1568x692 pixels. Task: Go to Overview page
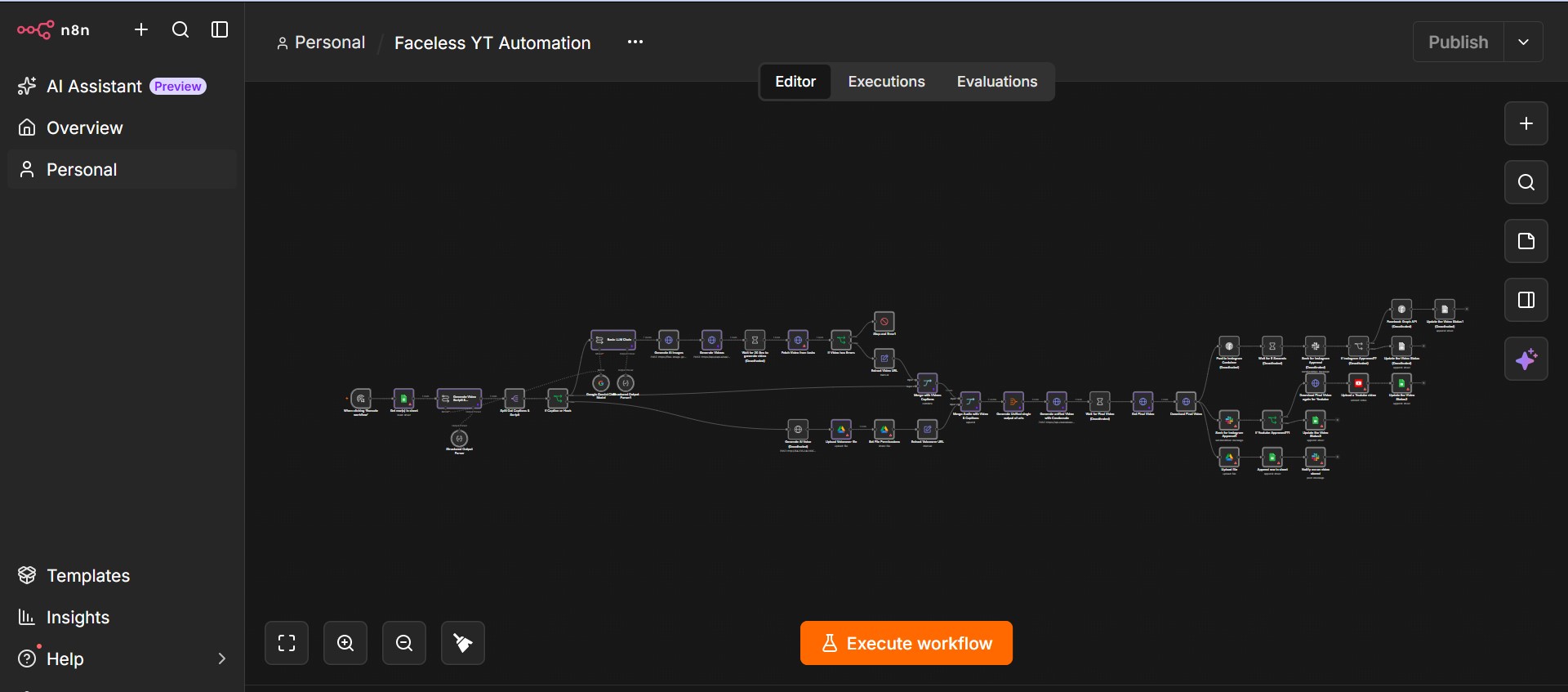point(122,128)
